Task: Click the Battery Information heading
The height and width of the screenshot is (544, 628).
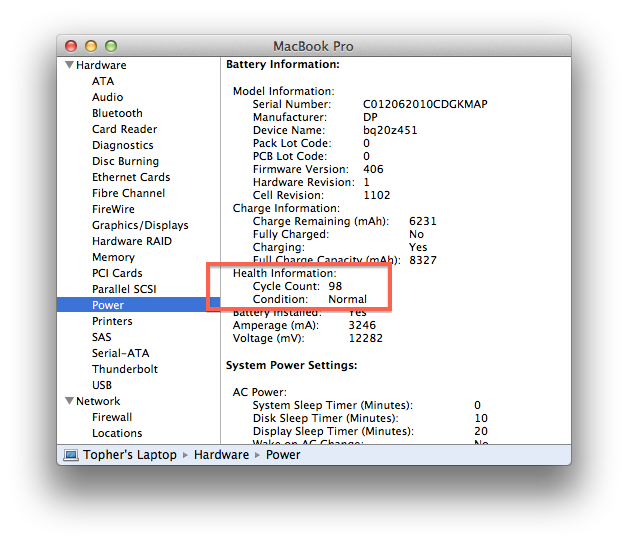Action: click(283, 64)
